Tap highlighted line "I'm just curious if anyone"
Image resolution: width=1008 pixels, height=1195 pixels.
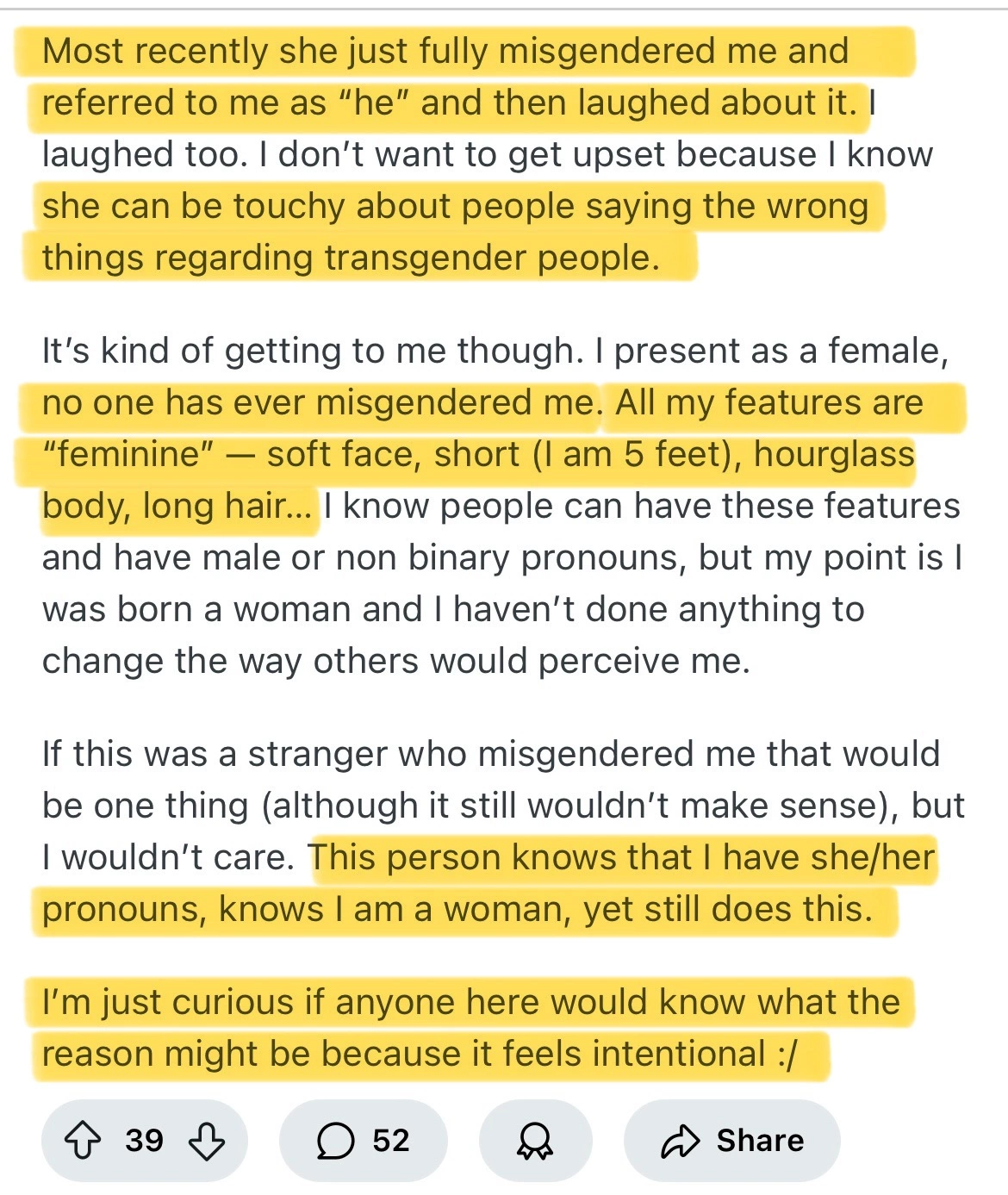[x=470, y=1003]
